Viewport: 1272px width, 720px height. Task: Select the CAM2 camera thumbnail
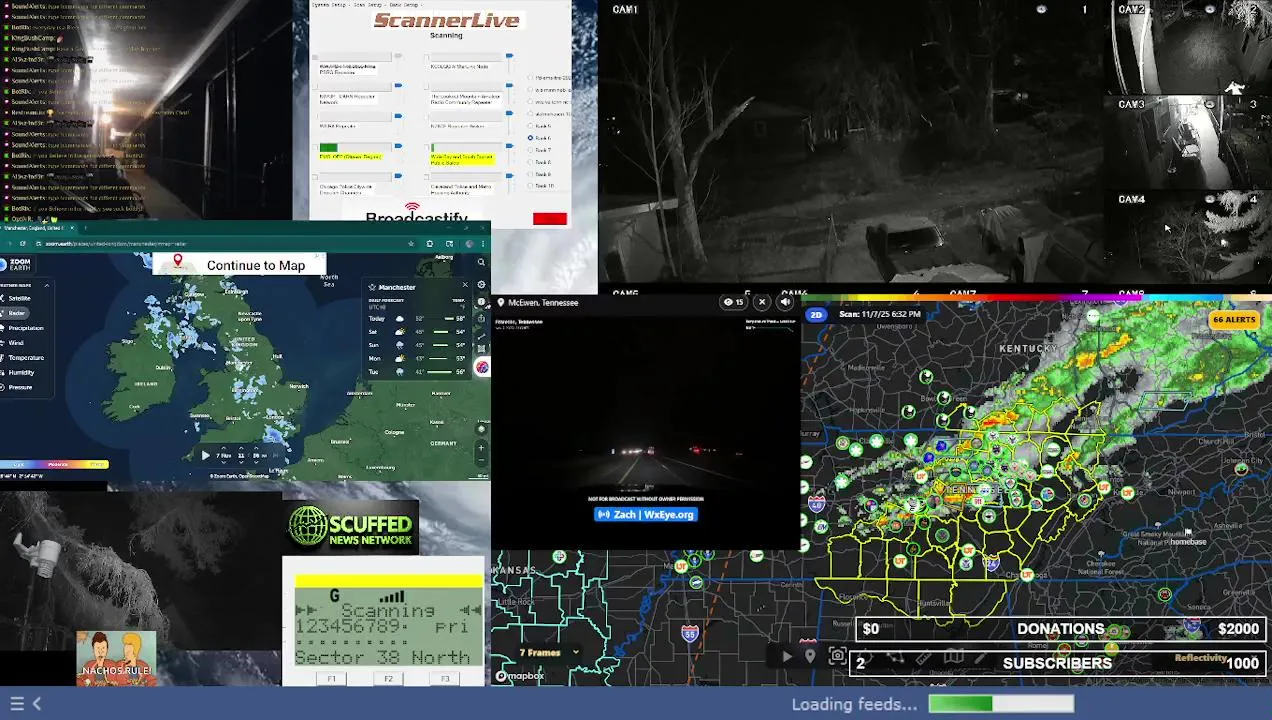point(1190,47)
